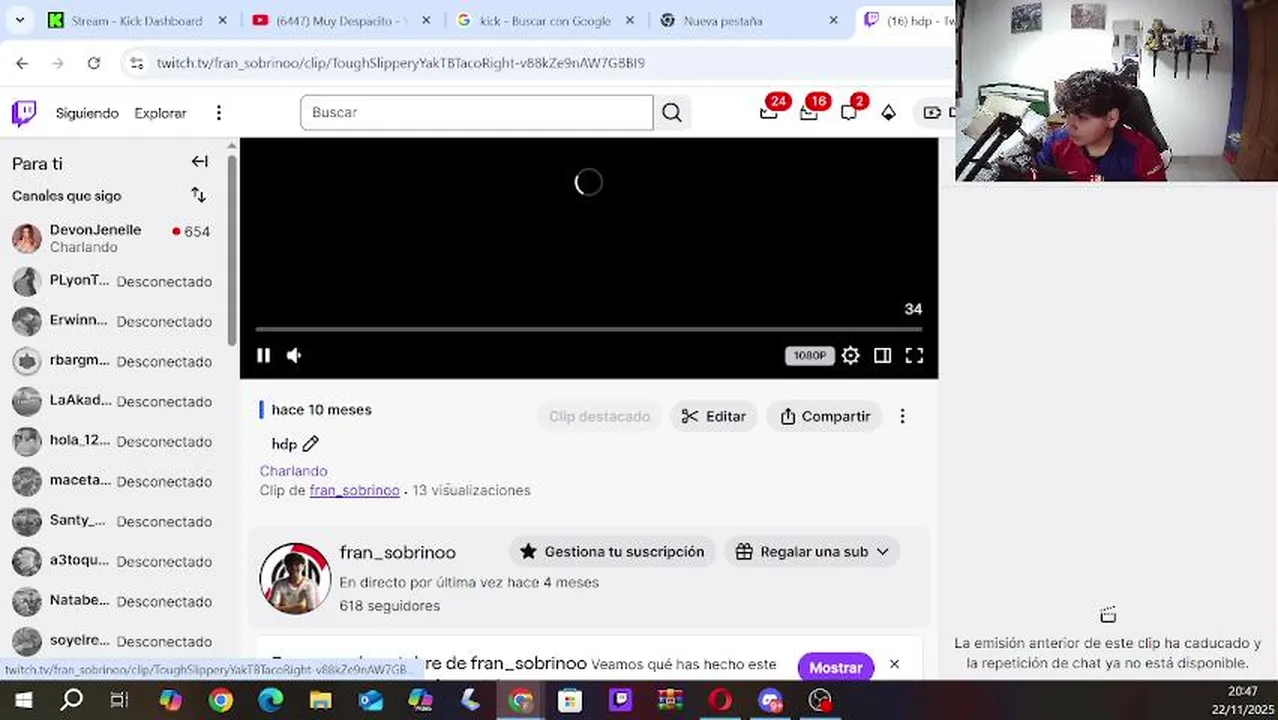Screen dimensions: 1278x720
Task: Open the Twitch home logo
Action: [24, 113]
